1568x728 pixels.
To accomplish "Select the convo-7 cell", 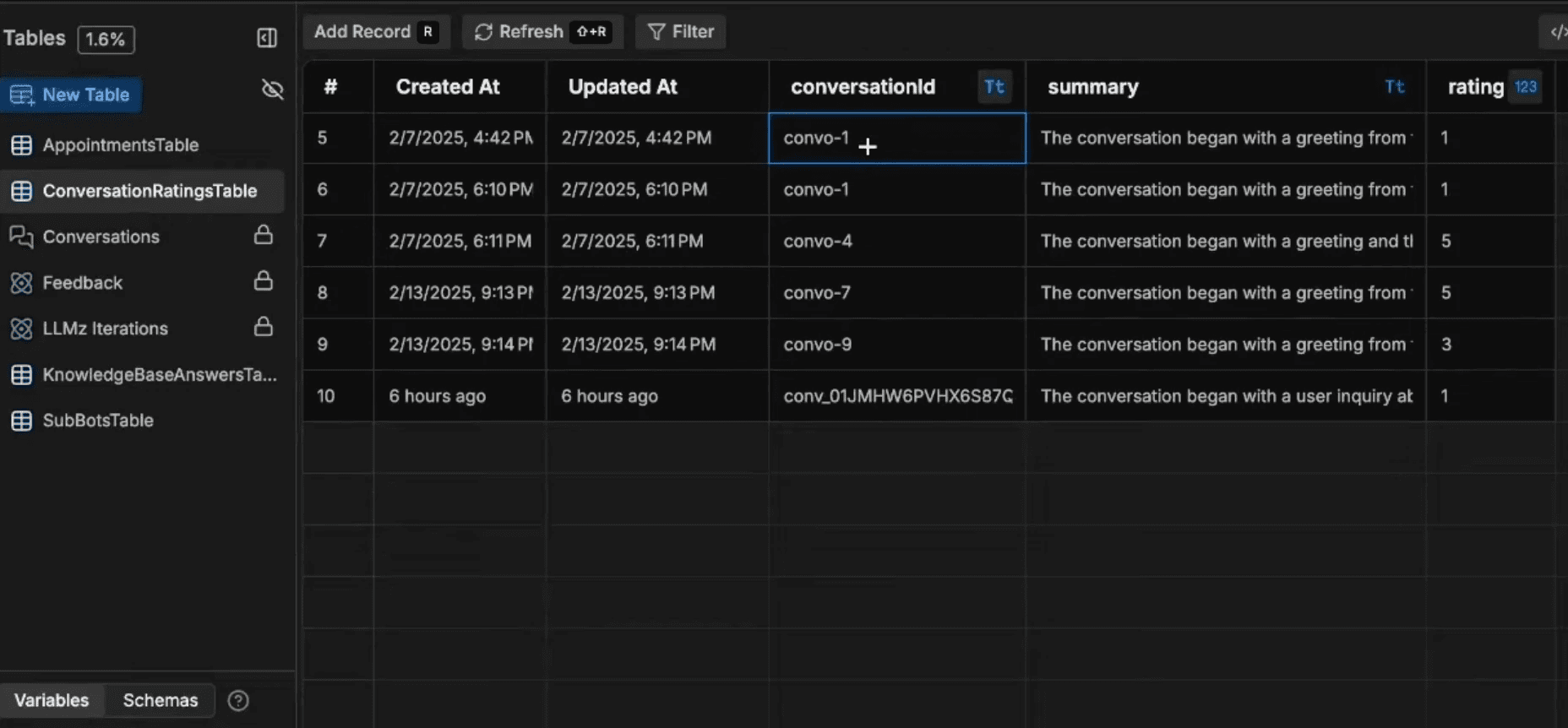I will (897, 292).
